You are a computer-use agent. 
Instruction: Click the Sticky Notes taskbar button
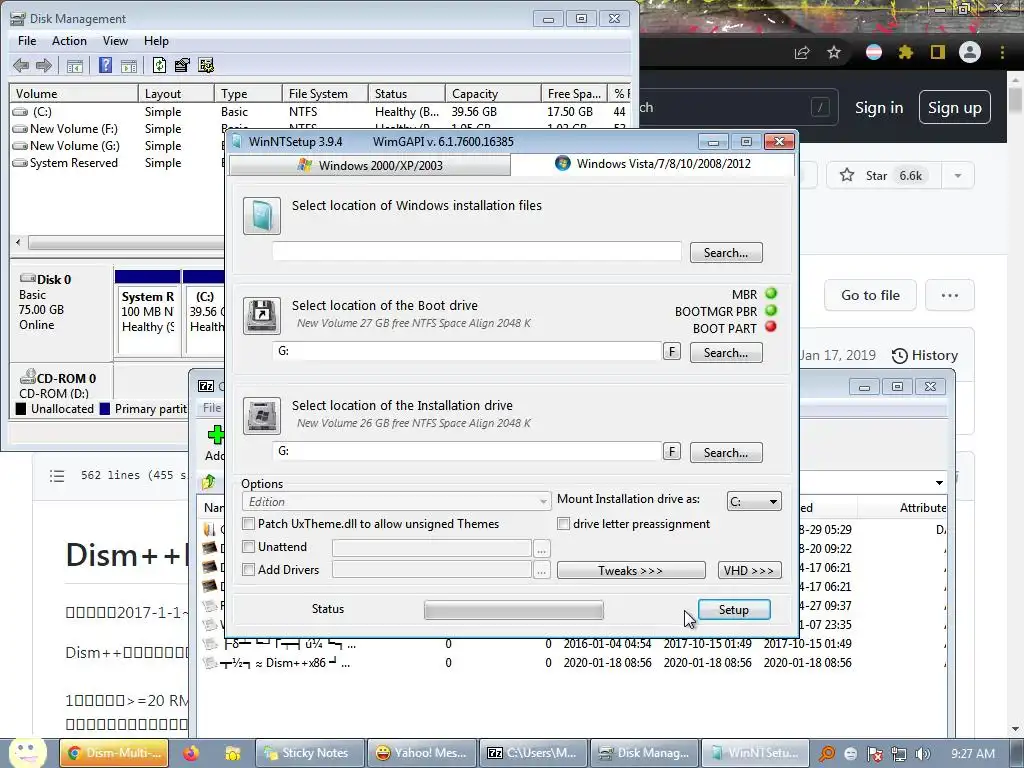pos(310,753)
